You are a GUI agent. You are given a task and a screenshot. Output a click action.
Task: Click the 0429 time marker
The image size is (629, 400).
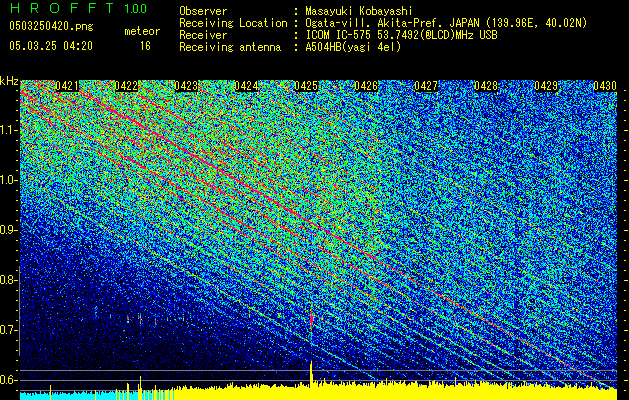tap(546, 86)
